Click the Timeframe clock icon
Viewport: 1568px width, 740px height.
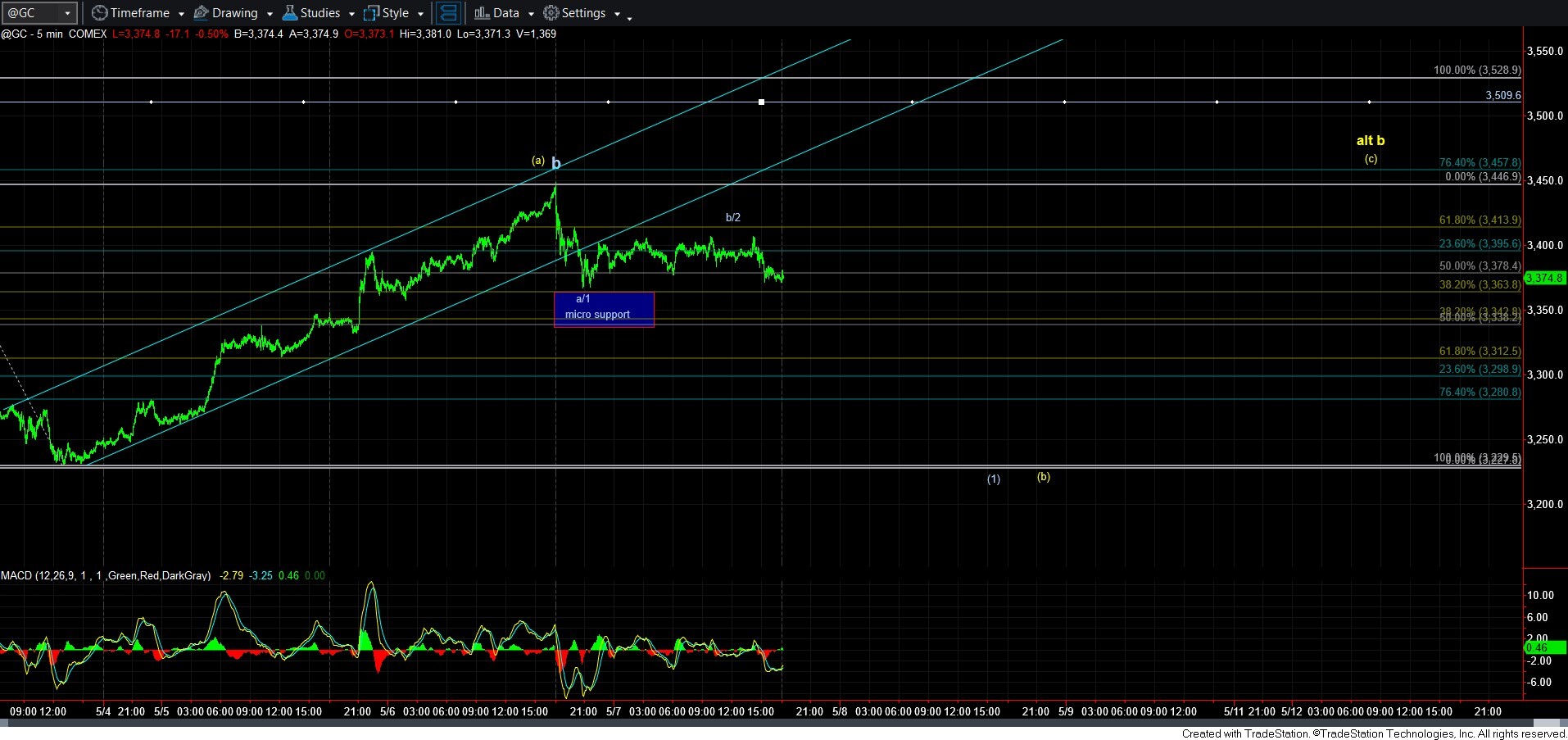[x=99, y=13]
